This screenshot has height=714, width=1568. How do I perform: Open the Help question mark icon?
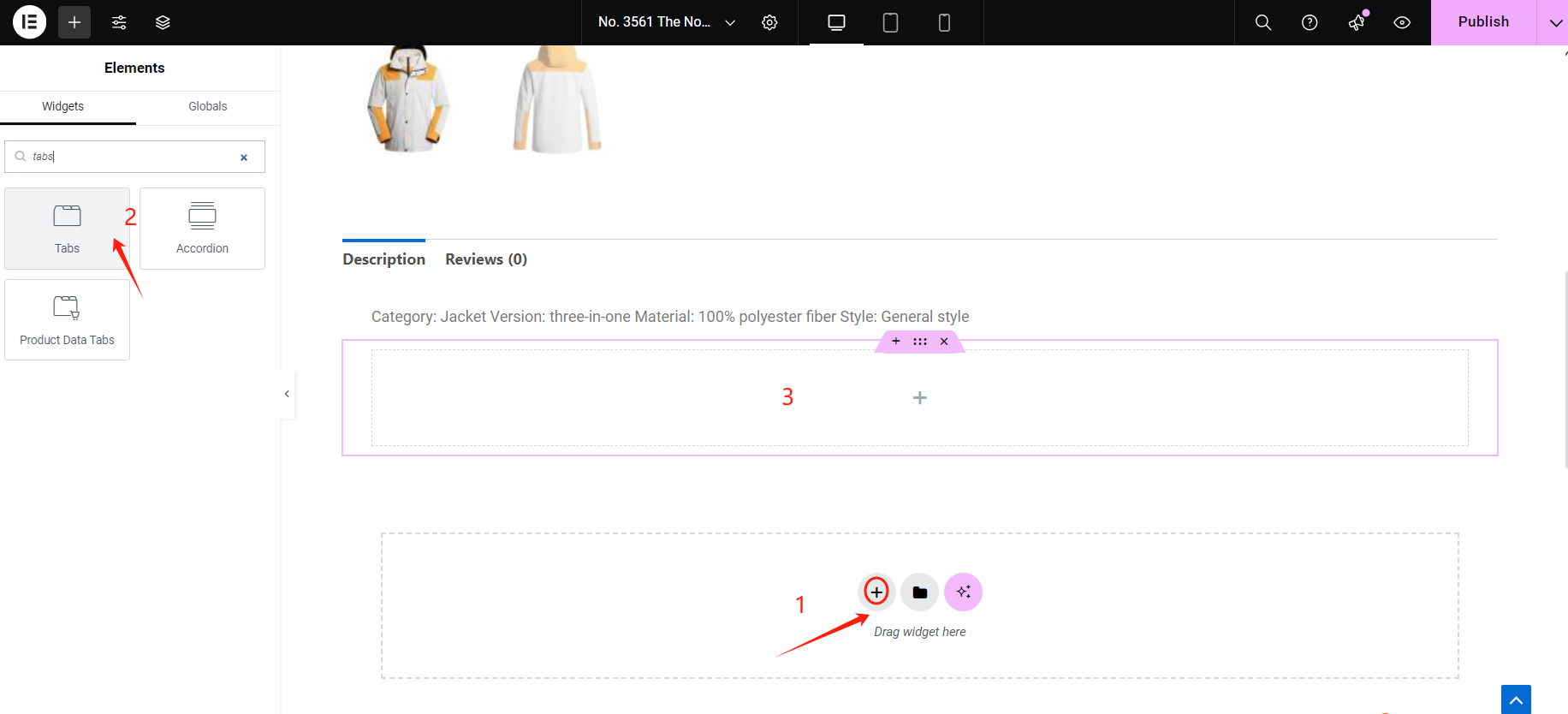(x=1309, y=22)
